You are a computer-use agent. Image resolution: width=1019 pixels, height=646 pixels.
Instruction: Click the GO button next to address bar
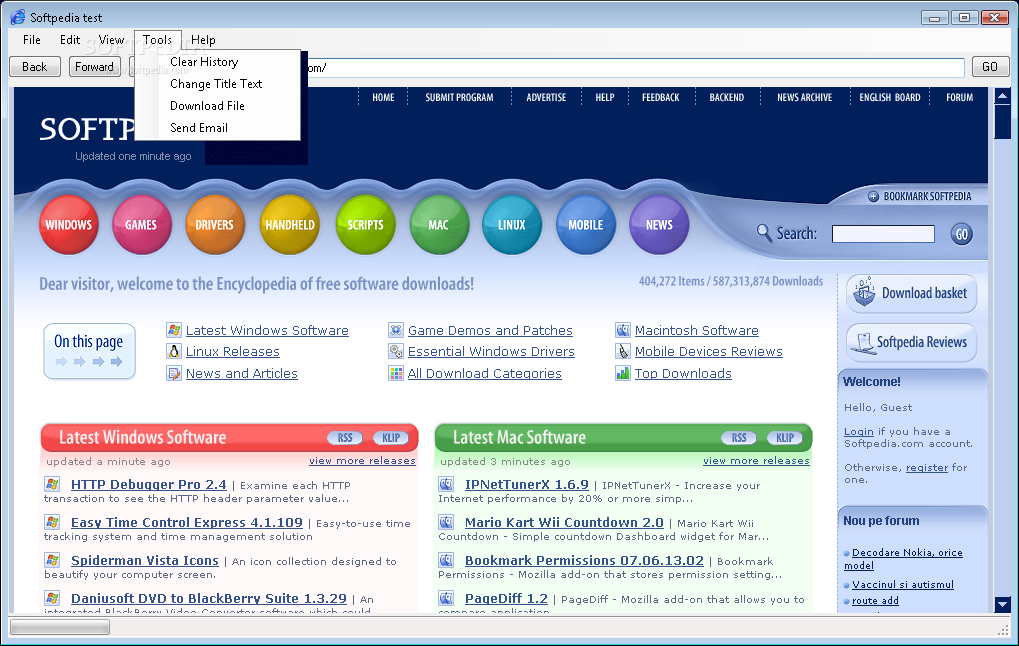[990, 67]
